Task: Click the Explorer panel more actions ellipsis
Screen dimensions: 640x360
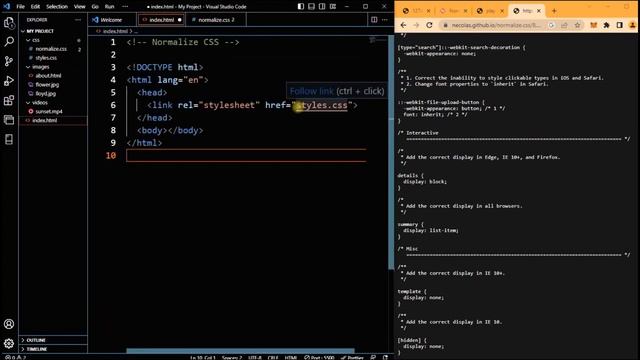Action: [78, 20]
